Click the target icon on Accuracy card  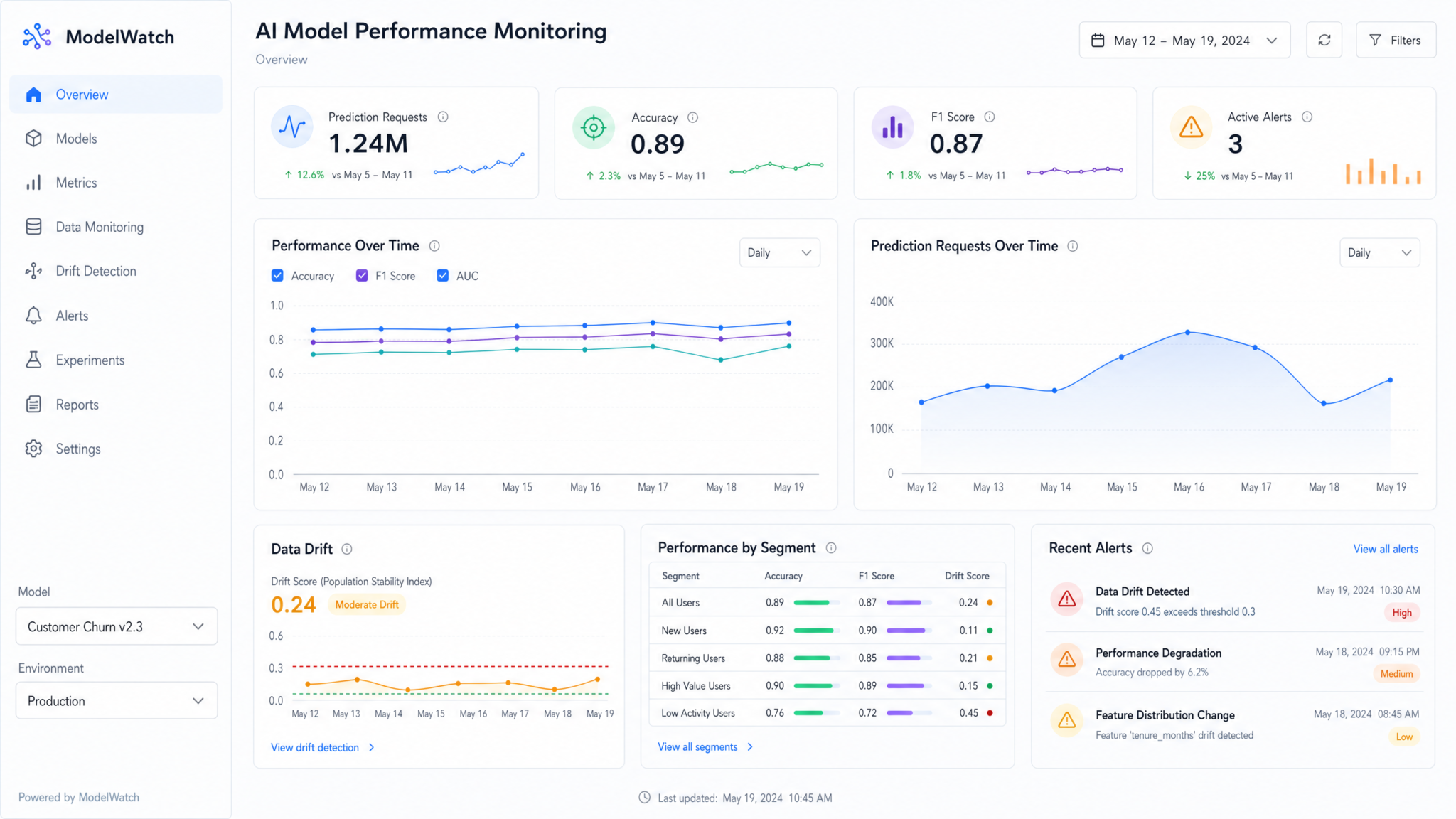593,127
